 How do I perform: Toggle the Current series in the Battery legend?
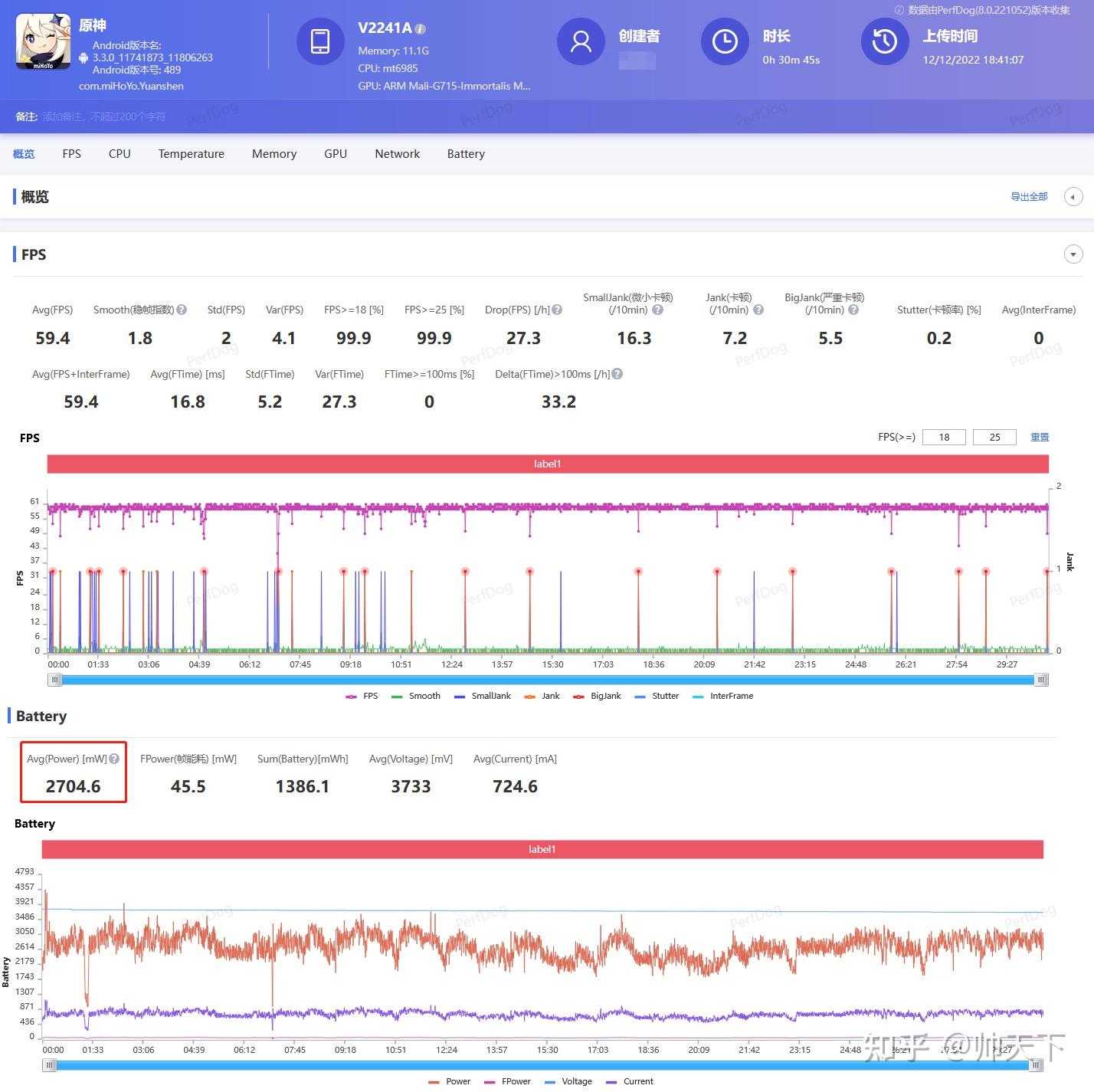630,1081
